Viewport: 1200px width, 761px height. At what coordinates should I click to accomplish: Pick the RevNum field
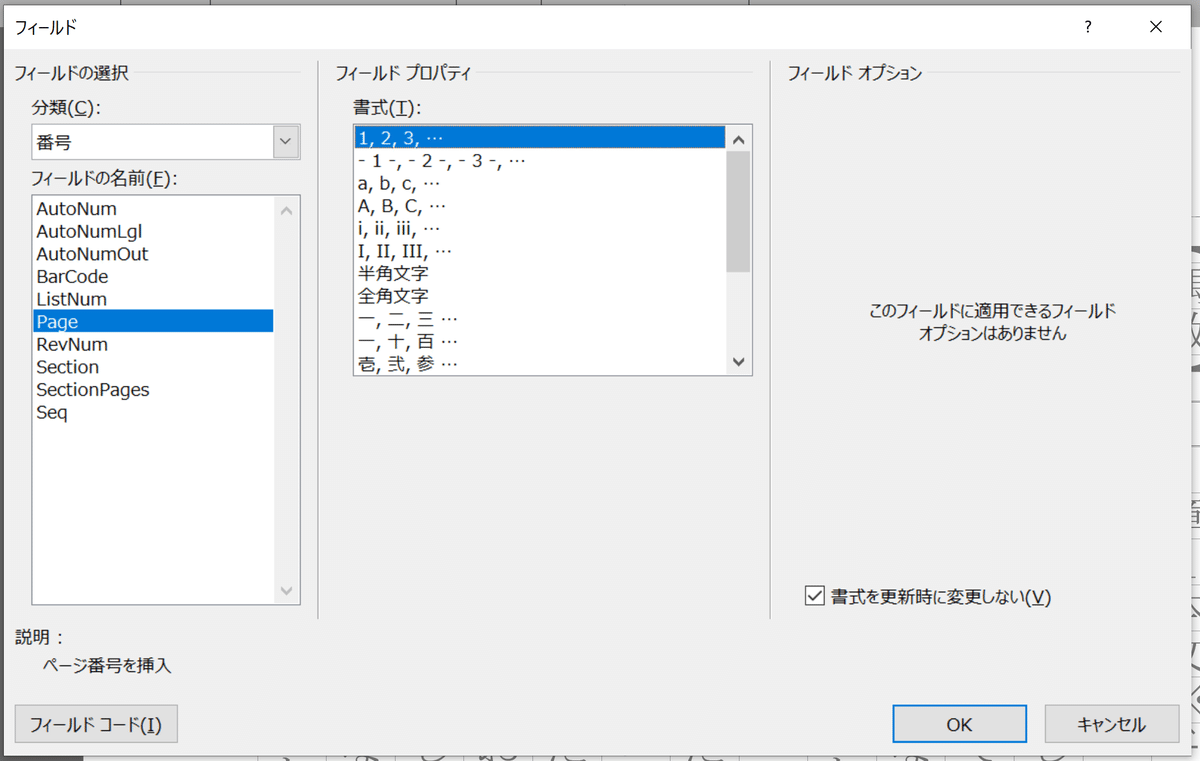pos(153,344)
